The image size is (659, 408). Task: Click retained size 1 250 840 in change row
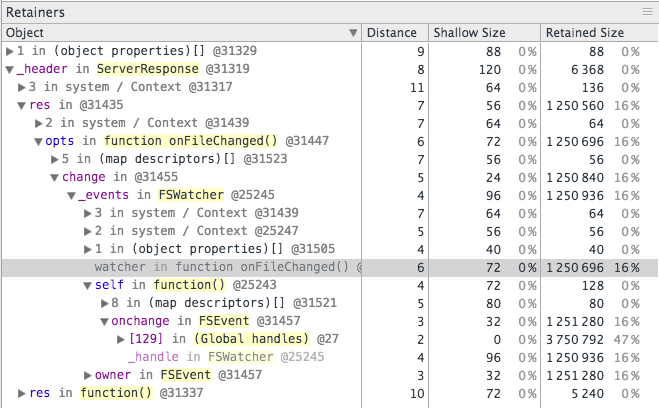(x=575, y=178)
